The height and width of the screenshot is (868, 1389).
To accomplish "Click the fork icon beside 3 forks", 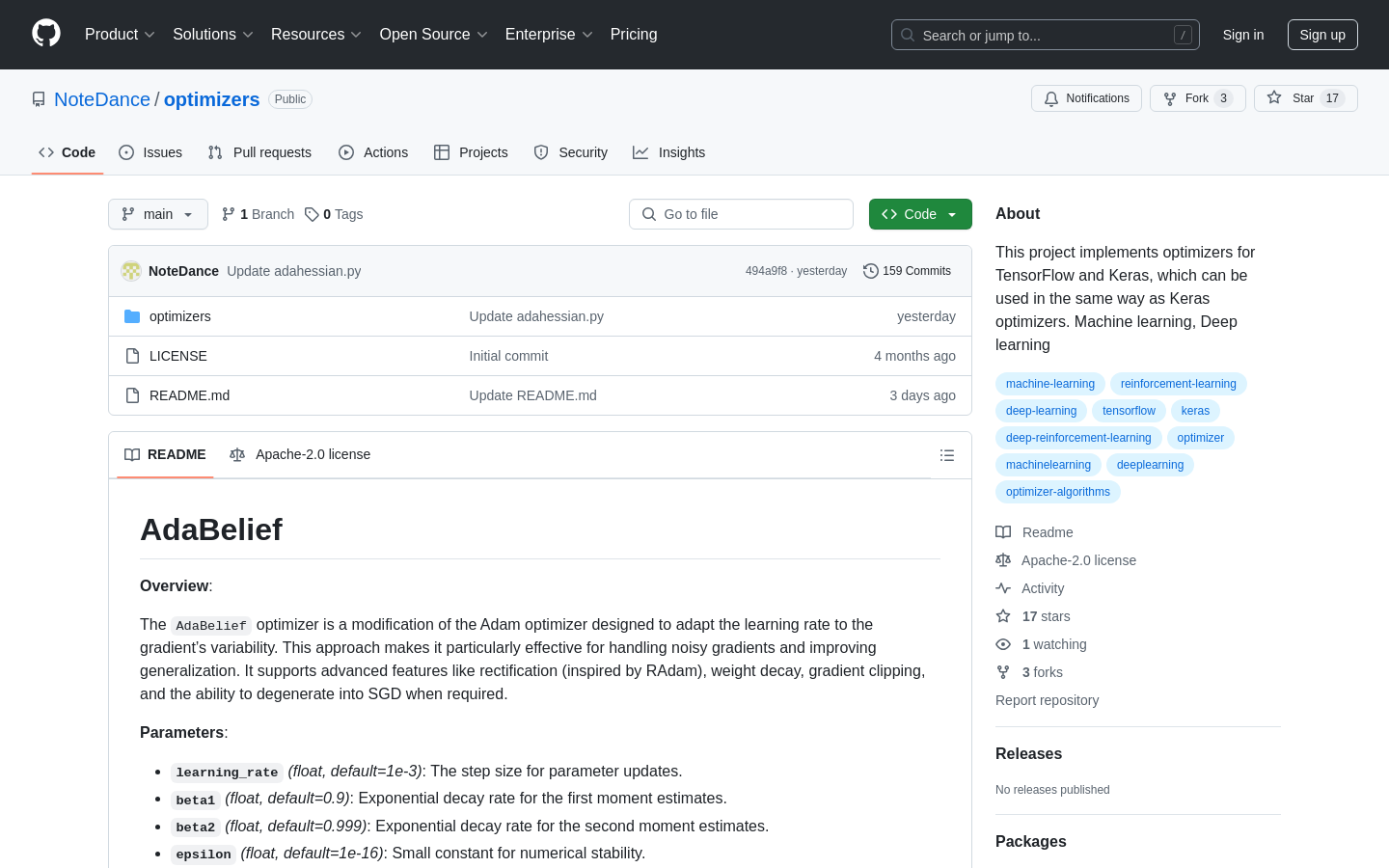I will [x=1003, y=672].
